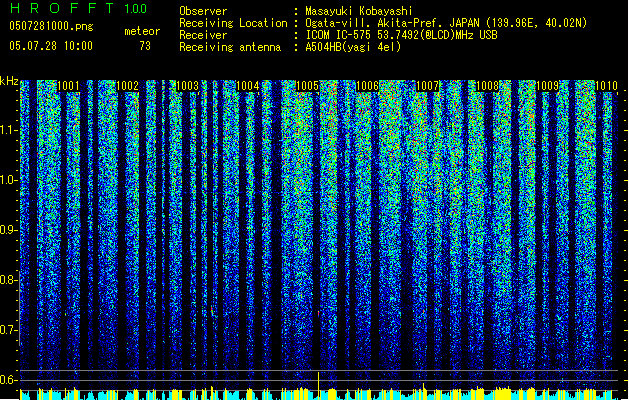
Task: Click the A504HB(yagi 4el) antenna text
Action: pyautogui.click(x=353, y=47)
